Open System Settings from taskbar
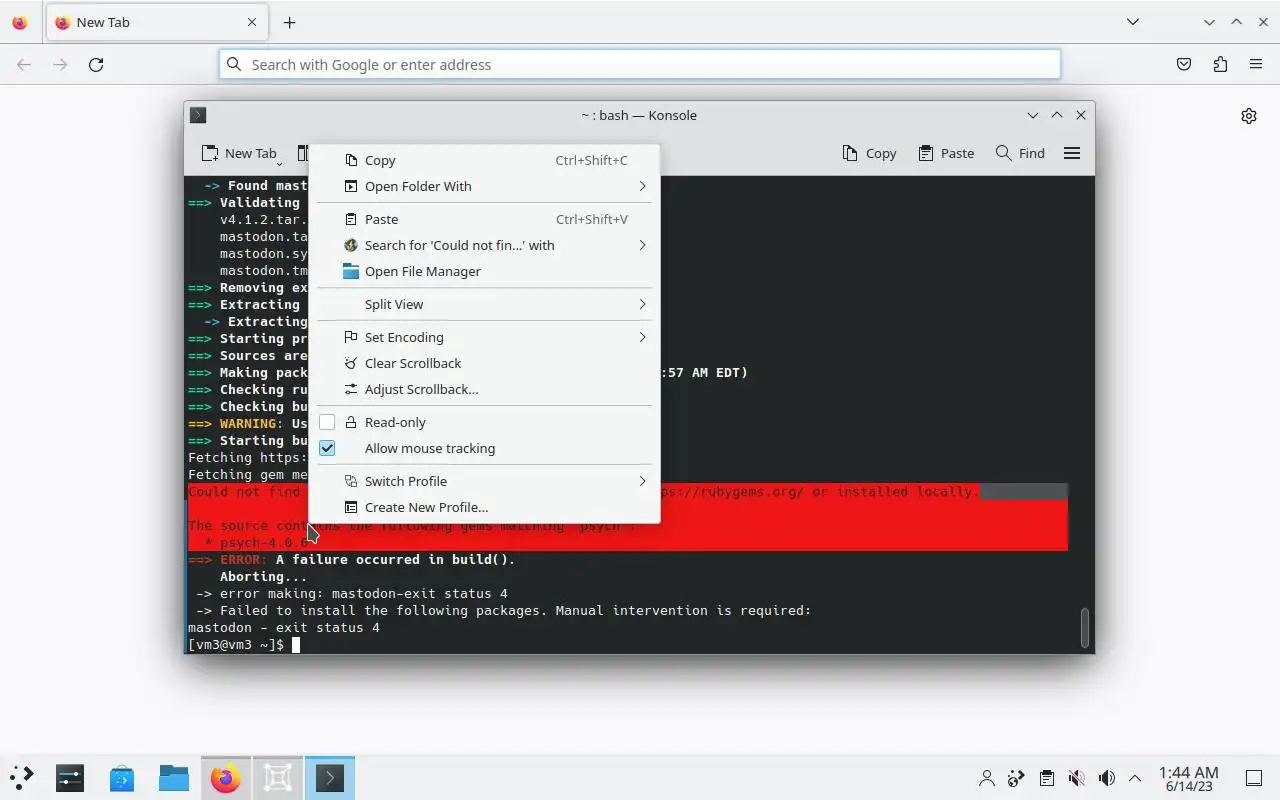 70,778
